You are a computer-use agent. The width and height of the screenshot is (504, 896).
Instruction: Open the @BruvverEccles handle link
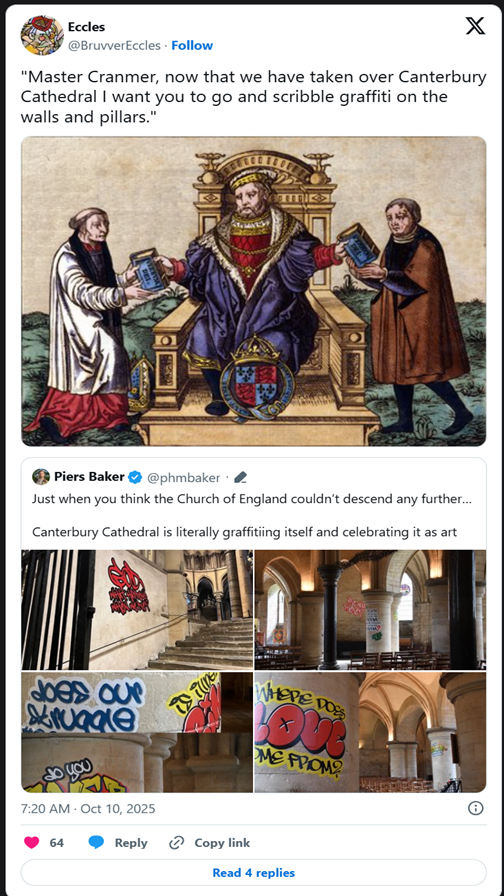[x=114, y=46]
